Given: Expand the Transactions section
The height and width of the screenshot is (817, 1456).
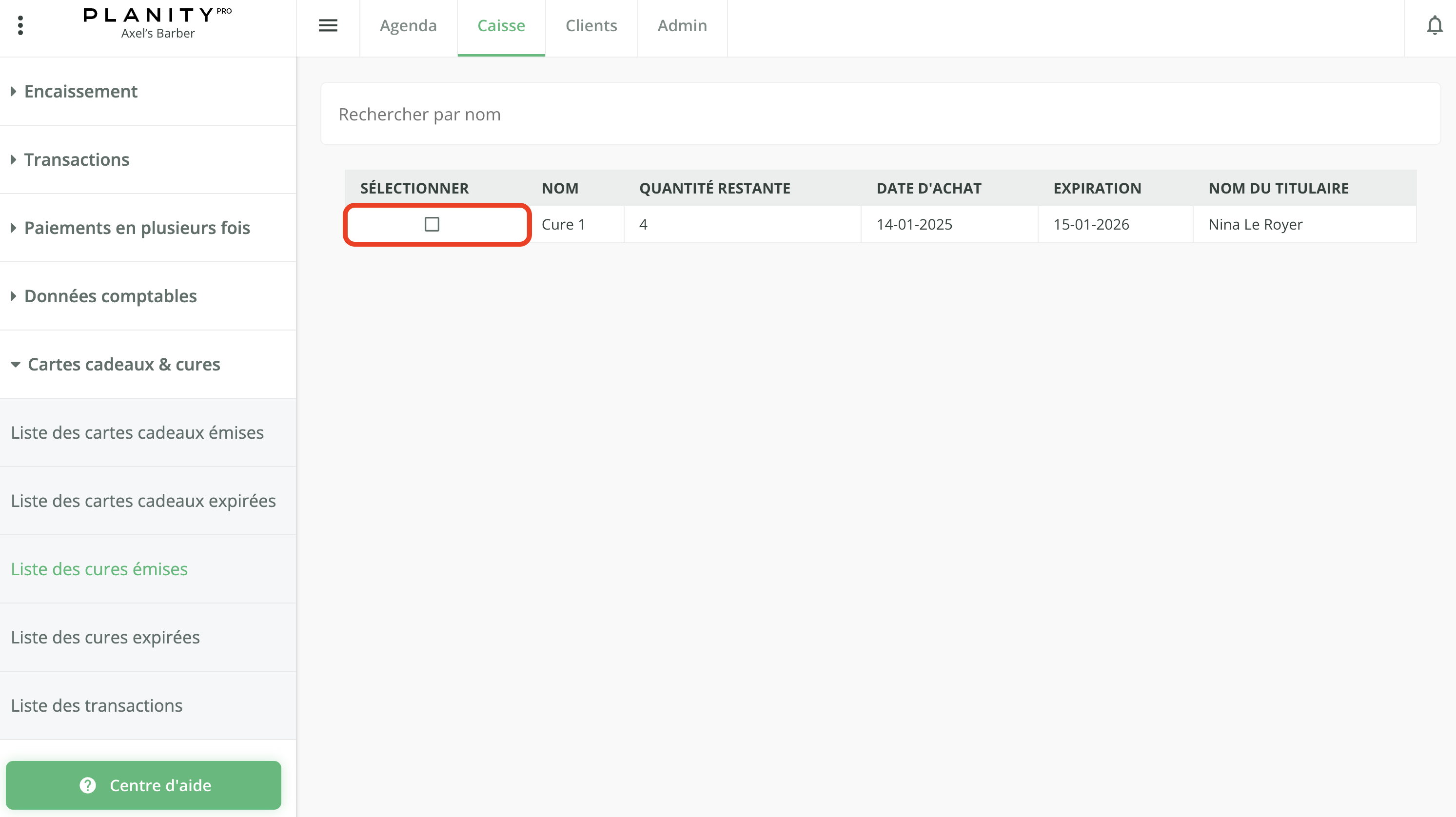Looking at the screenshot, I should click(77, 160).
